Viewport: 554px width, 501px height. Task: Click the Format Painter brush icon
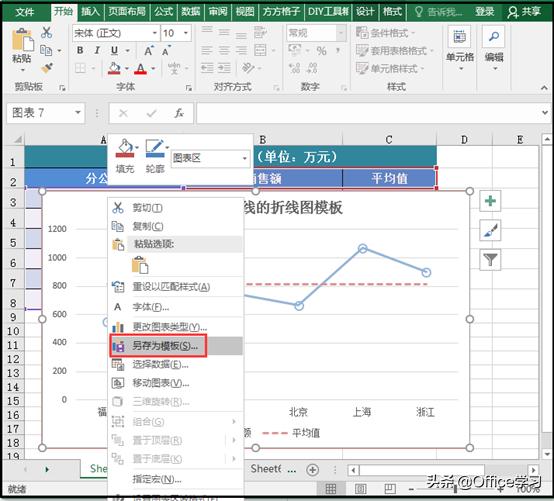click(x=47, y=68)
